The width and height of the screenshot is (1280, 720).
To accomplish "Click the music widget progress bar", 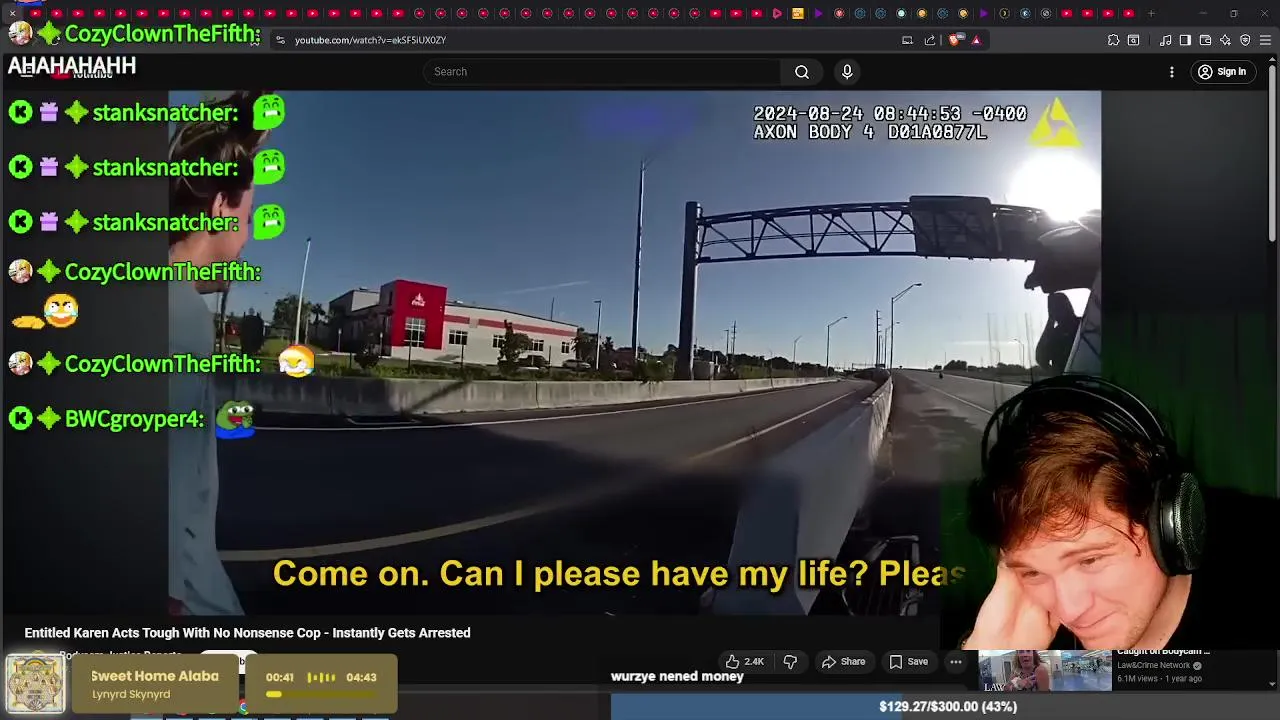I will click(x=320, y=694).
